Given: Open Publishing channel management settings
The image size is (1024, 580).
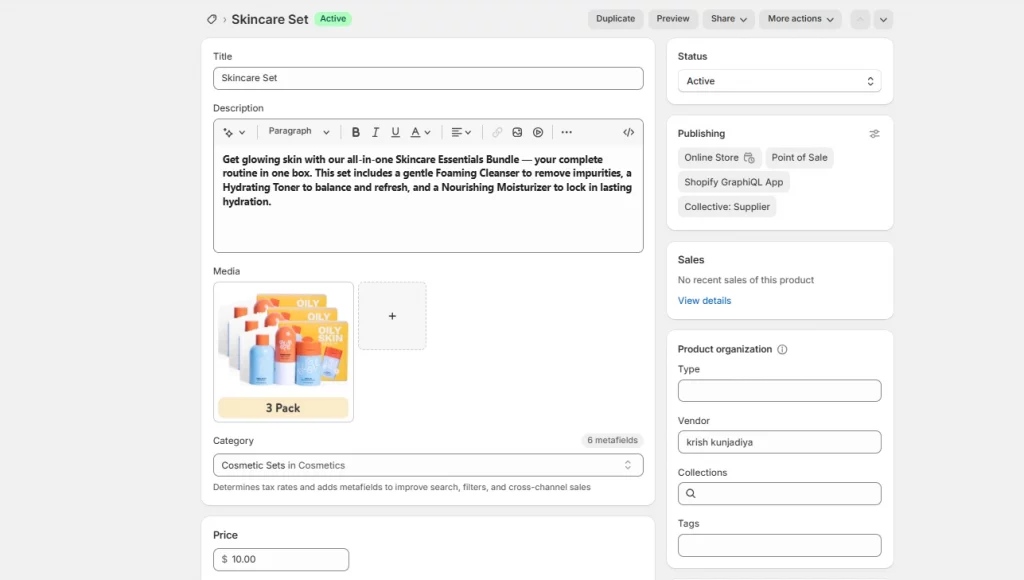Looking at the screenshot, I should (874, 133).
